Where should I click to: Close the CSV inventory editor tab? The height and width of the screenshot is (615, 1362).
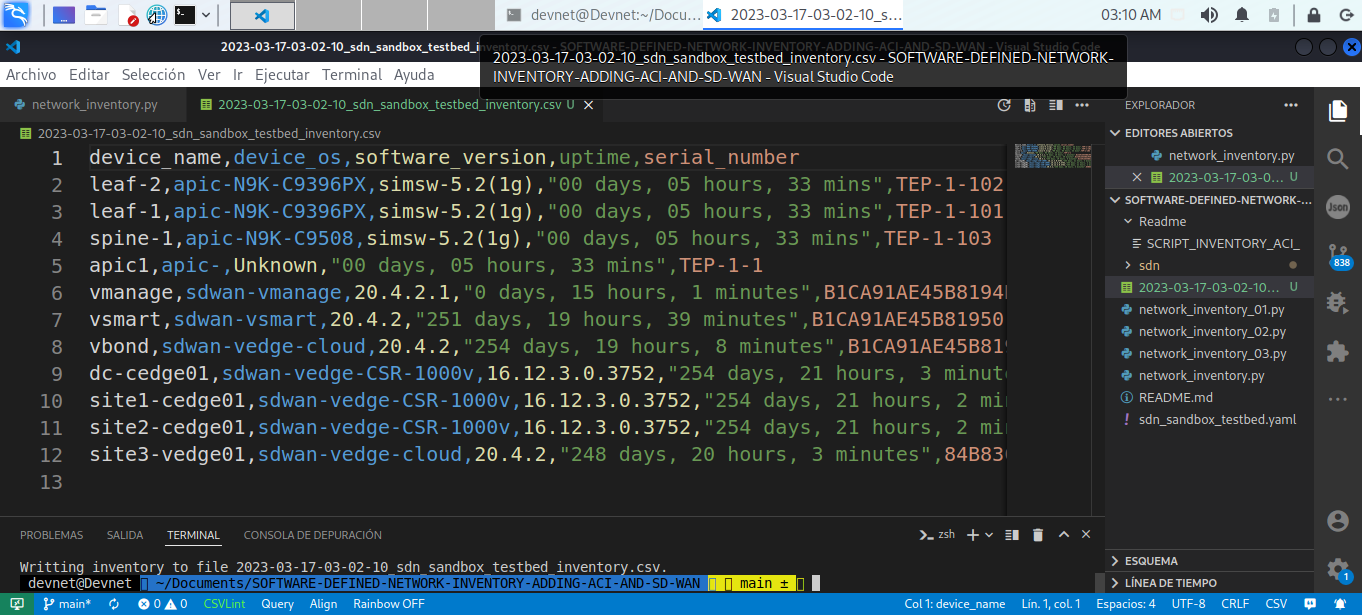(x=589, y=105)
